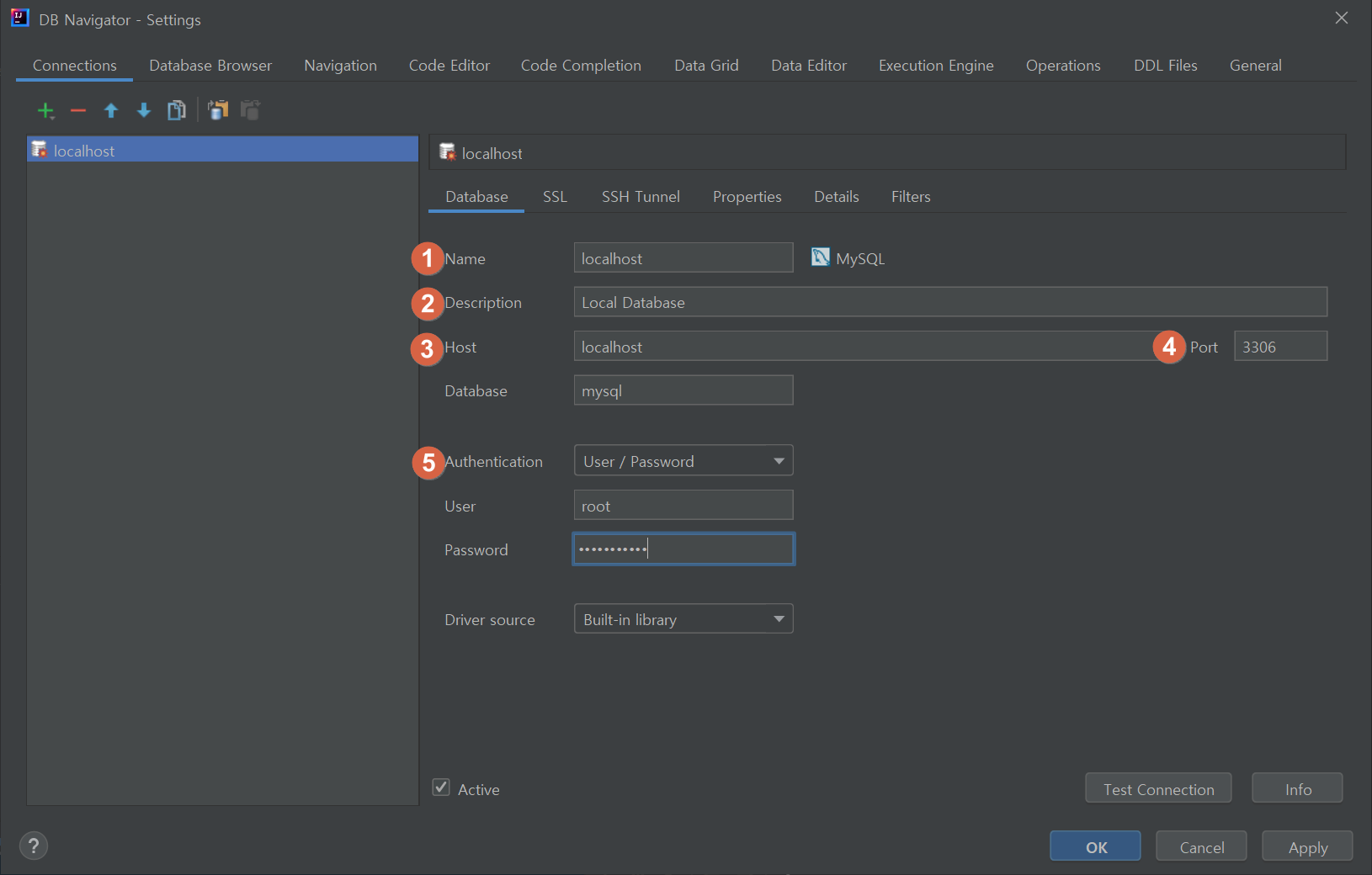The width and height of the screenshot is (1372, 875).
Task: Click the Info button
Action: [x=1297, y=788]
